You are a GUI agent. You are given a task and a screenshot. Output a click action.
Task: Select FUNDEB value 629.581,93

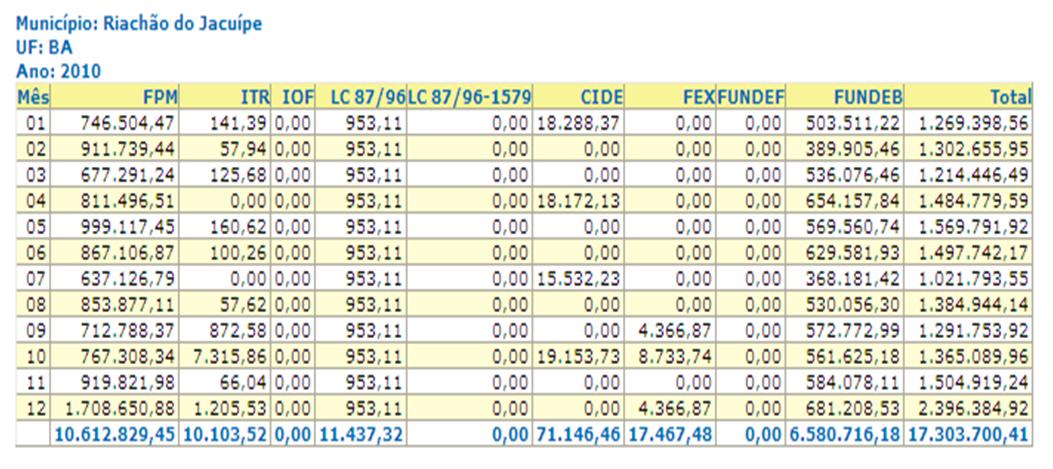coord(853,253)
